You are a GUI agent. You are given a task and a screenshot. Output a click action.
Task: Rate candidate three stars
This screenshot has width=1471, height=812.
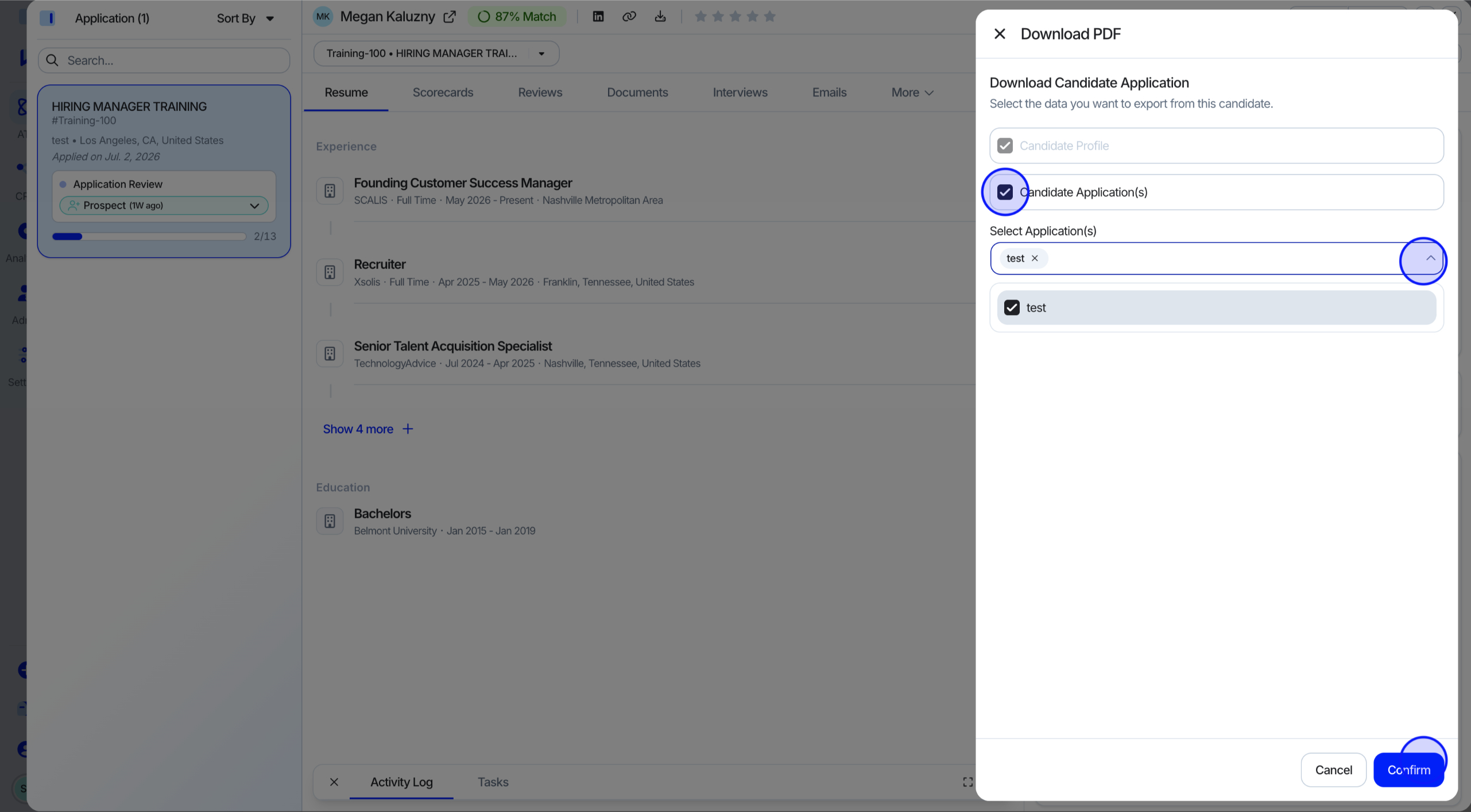click(x=735, y=17)
